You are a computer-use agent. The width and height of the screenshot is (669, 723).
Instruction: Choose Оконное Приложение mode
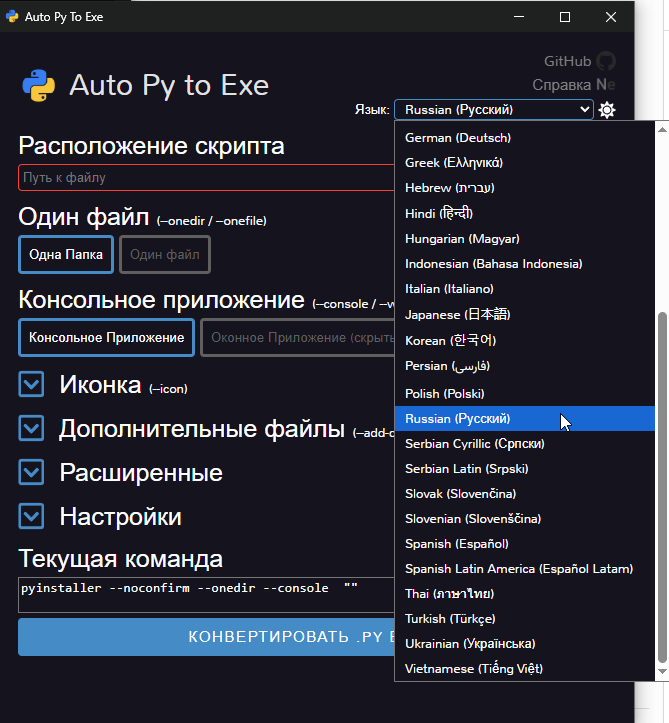click(298, 338)
